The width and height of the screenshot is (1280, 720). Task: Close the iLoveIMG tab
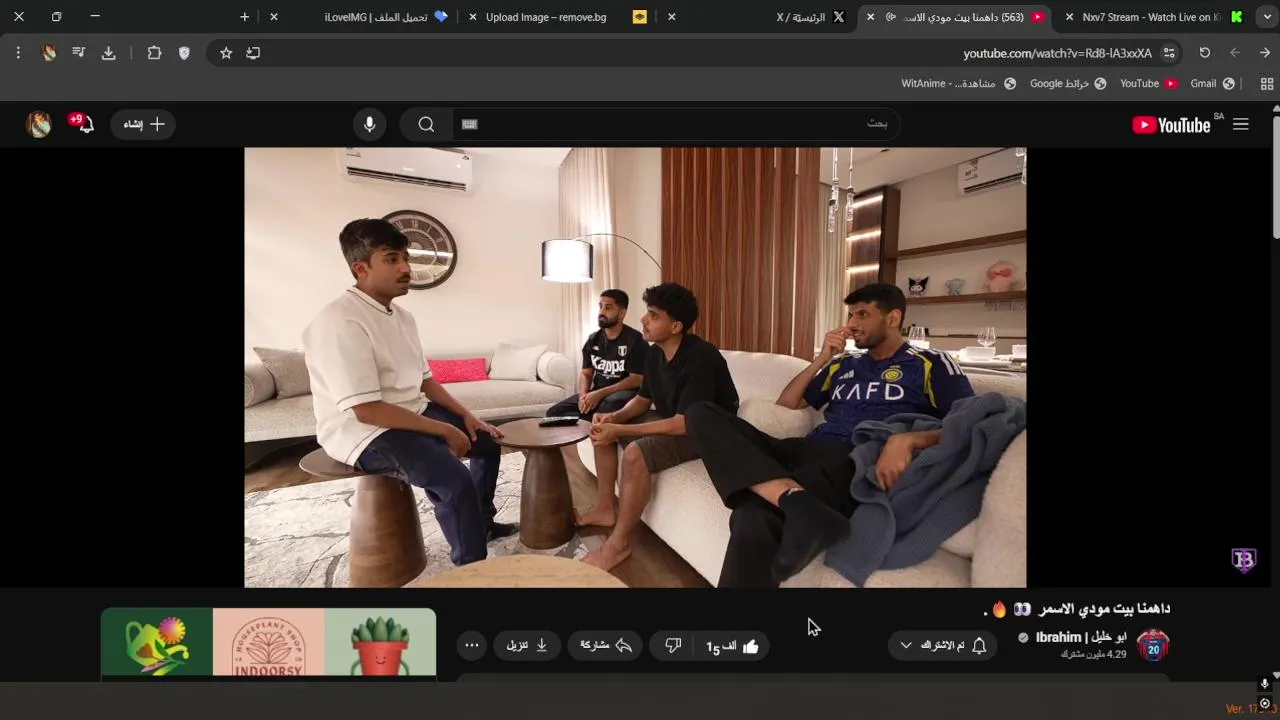point(274,17)
